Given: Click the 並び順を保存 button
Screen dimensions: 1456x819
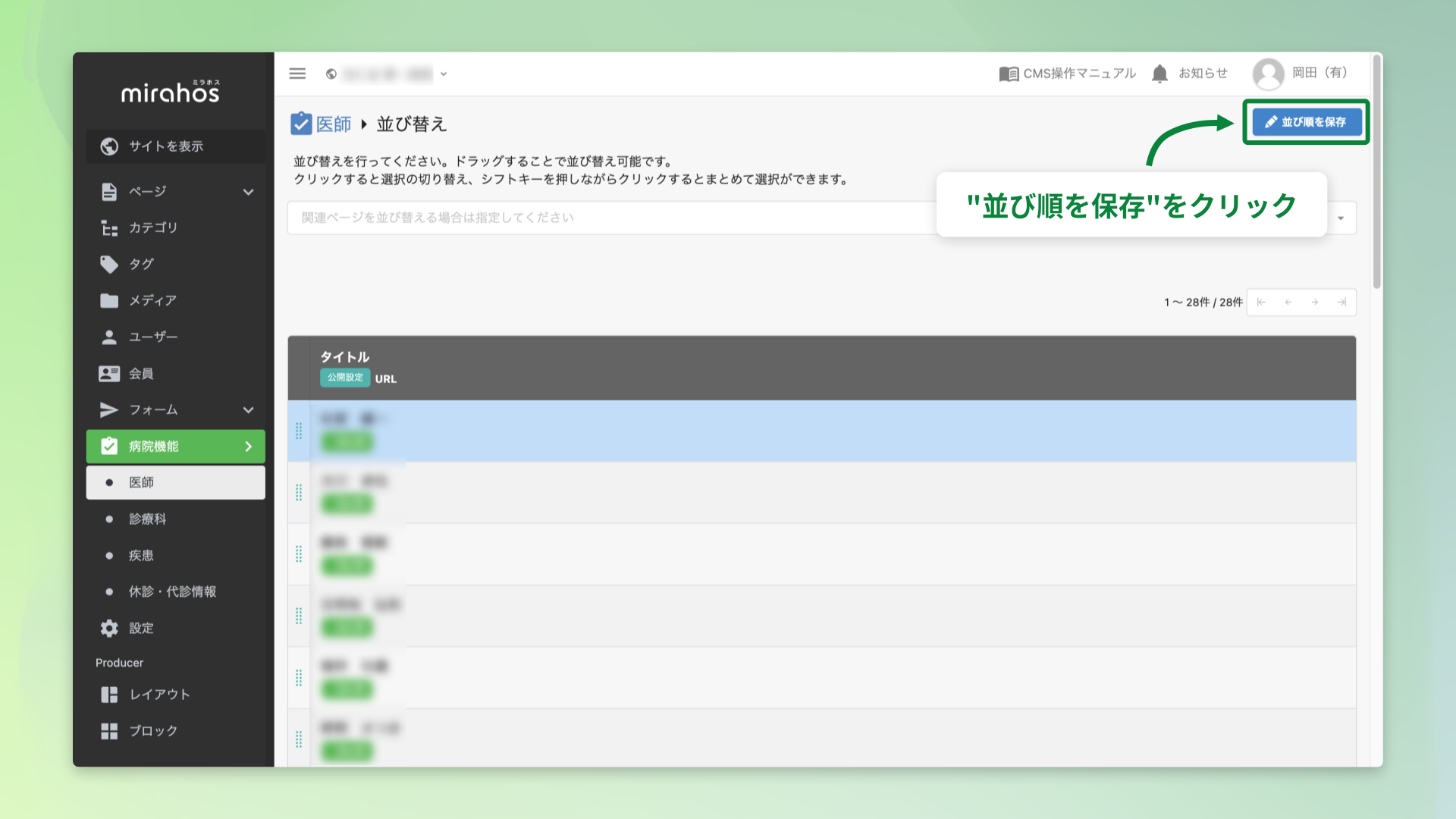Looking at the screenshot, I should (x=1307, y=122).
